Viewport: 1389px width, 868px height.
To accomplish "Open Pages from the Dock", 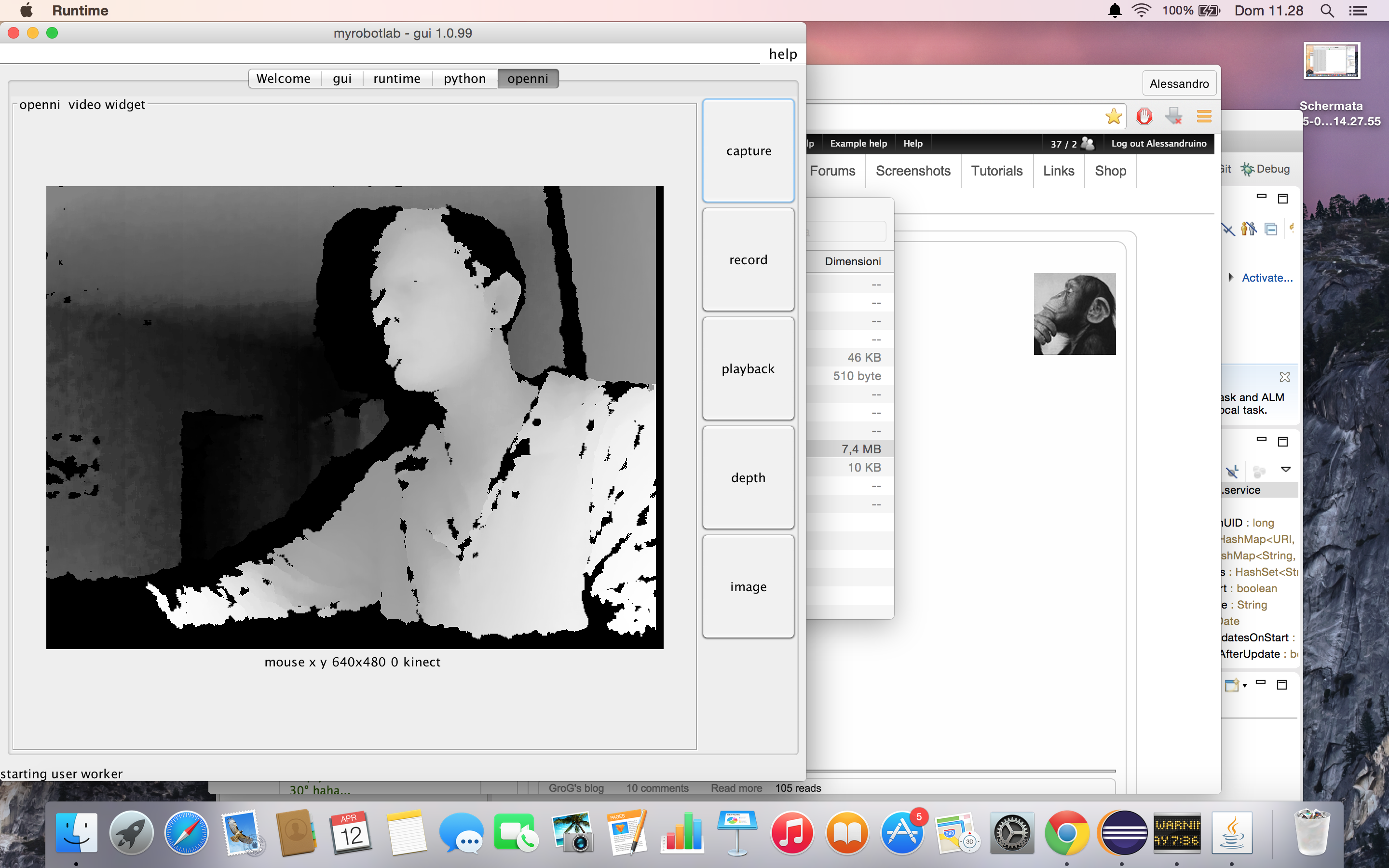I will 627,833.
